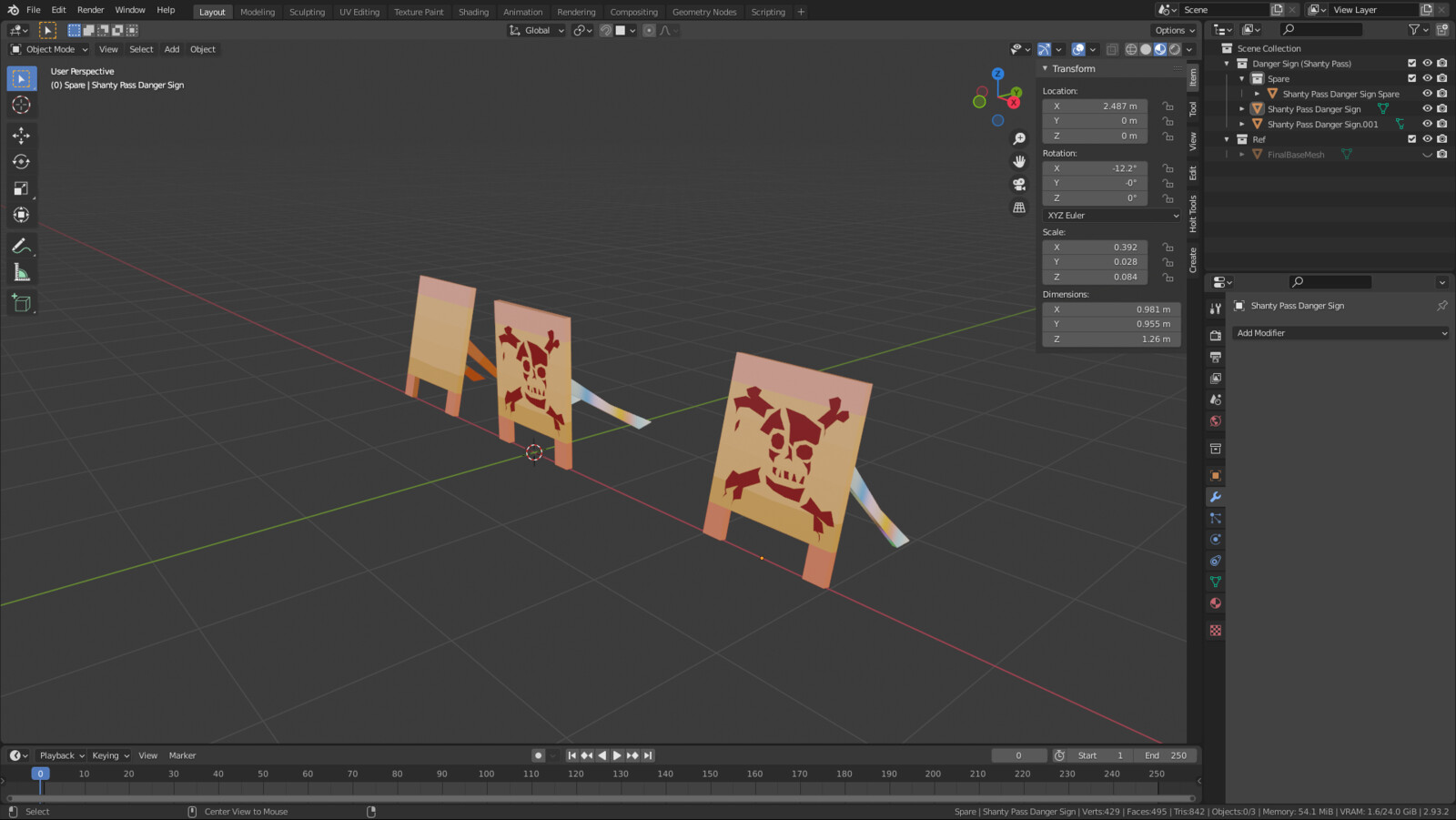Open the Marker menu in timeline
The image size is (1456, 820).
(182, 755)
